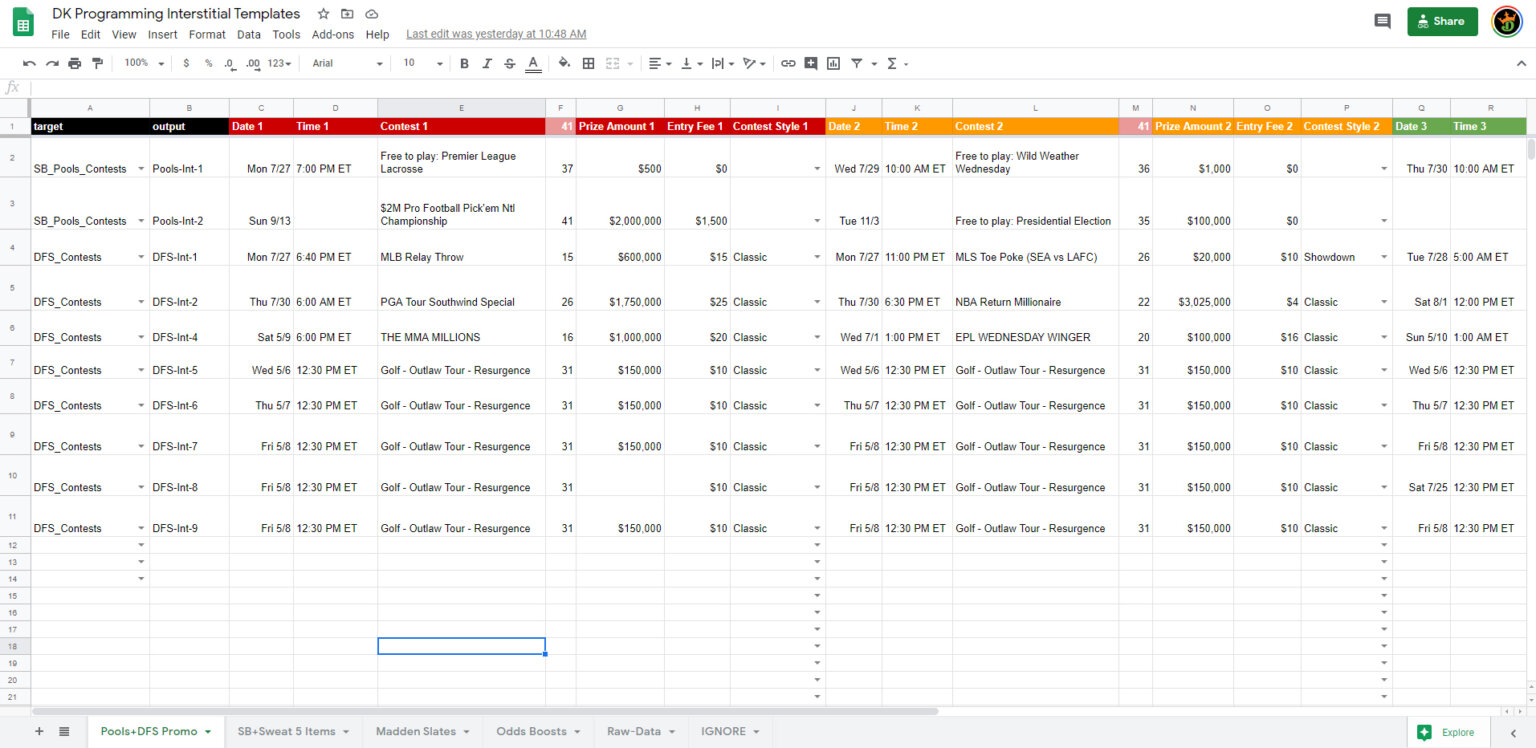The image size is (1536, 748).
Task: Open the Insert menu
Action: tap(163, 34)
